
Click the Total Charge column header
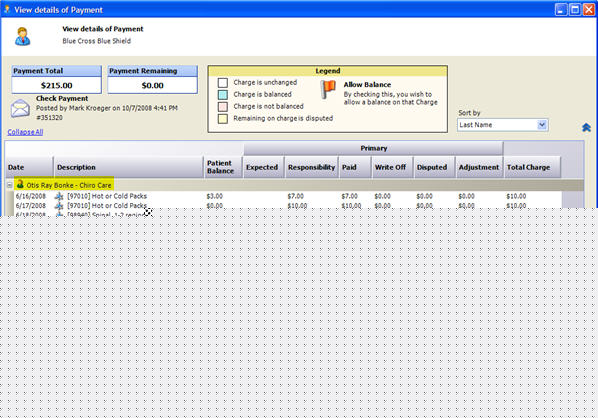pyautogui.click(x=532, y=167)
